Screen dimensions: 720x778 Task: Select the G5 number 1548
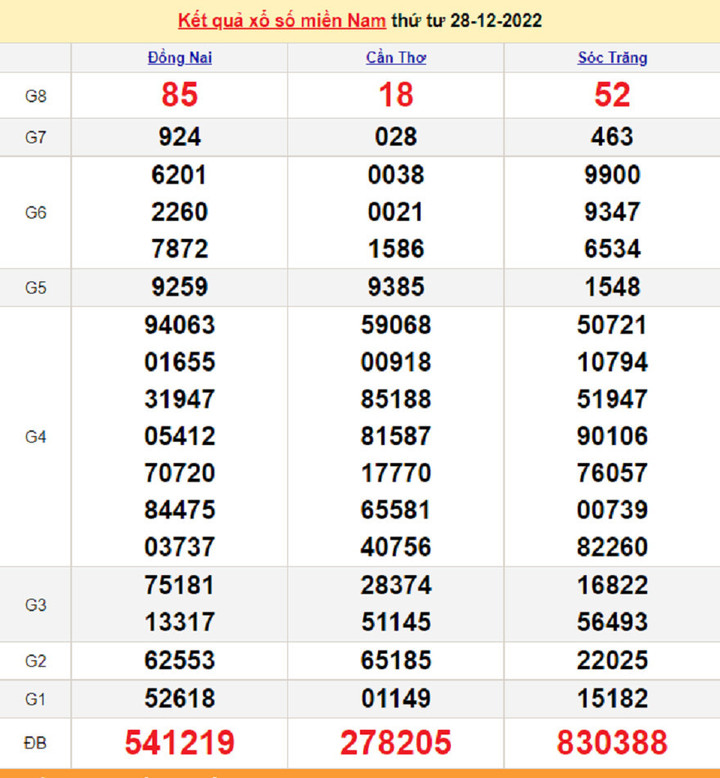(x=612, y=287)
